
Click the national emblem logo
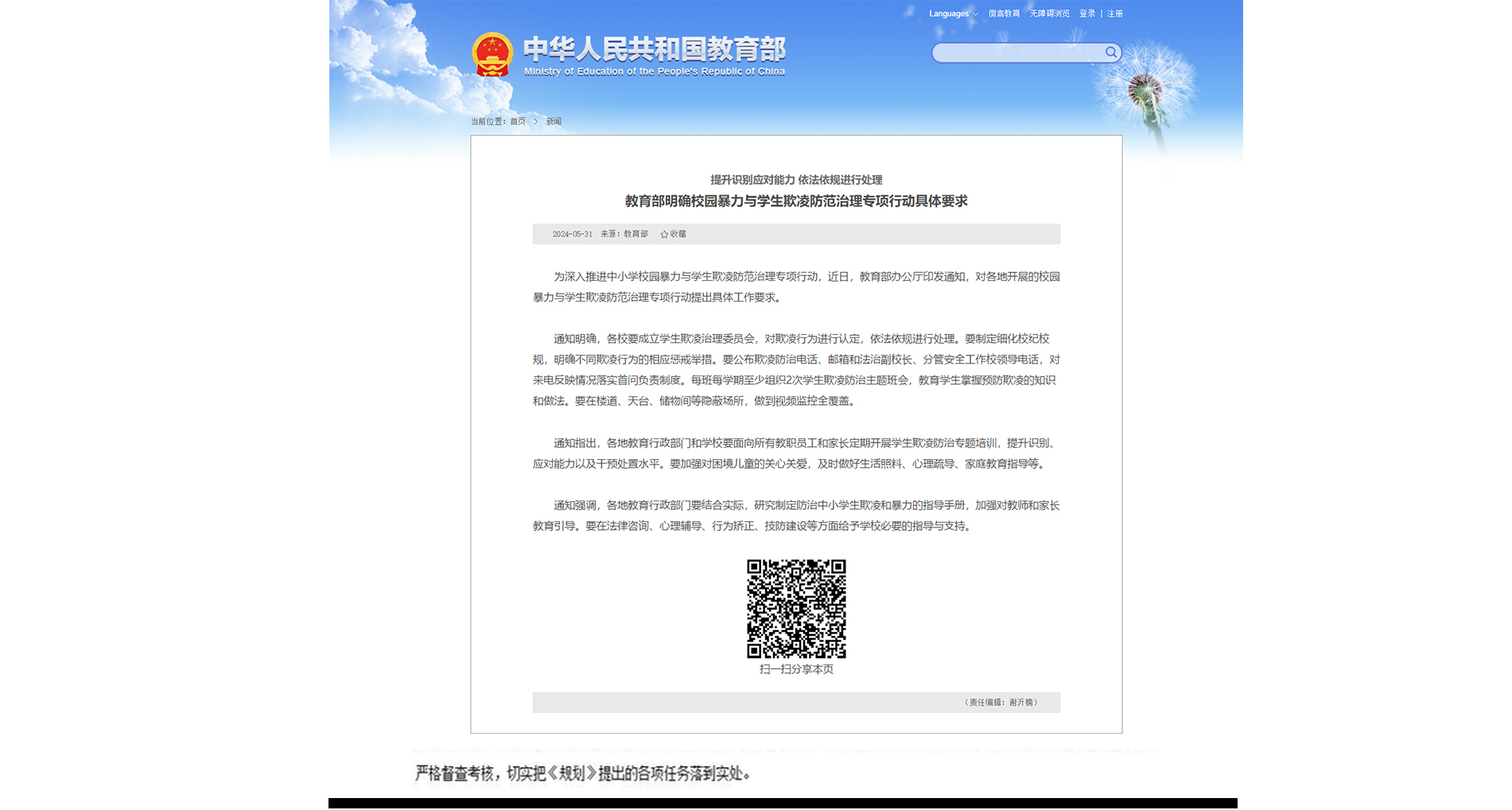[492, 55]
